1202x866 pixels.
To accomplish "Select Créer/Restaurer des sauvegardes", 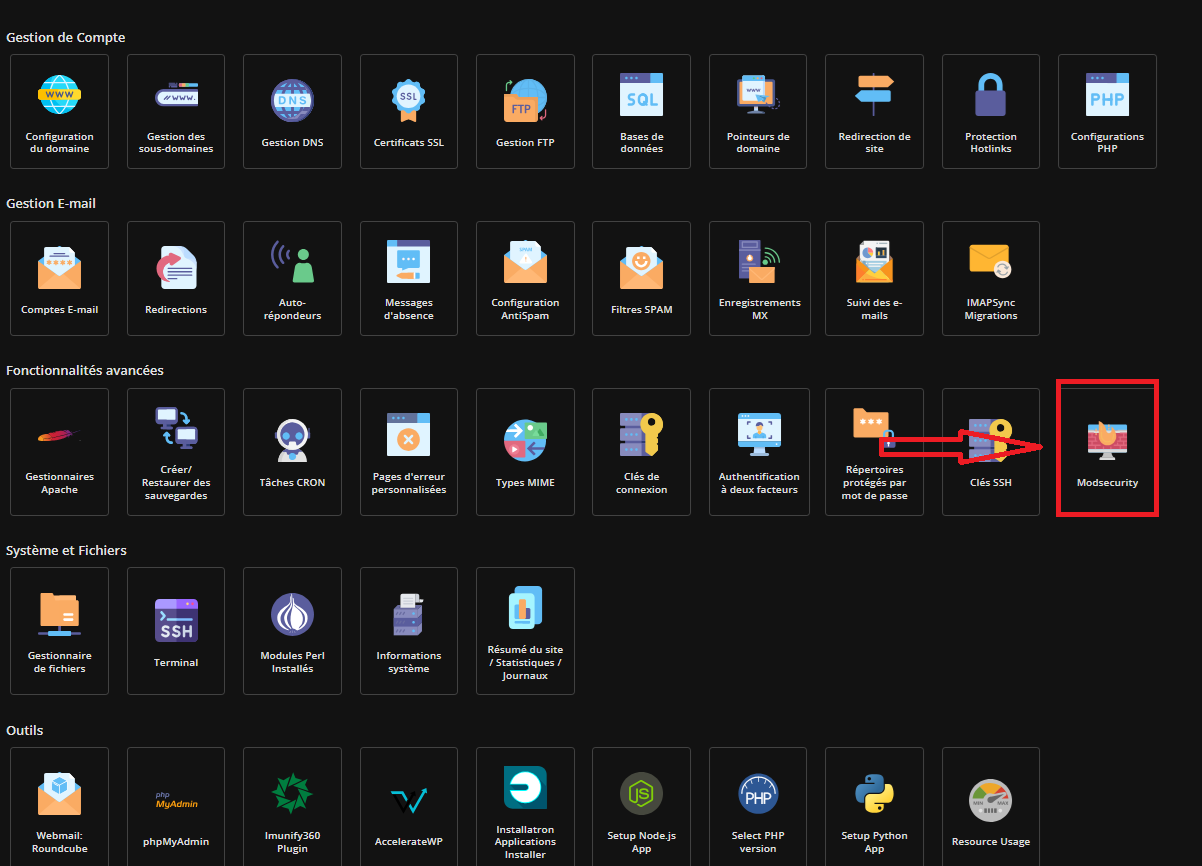I will pos(176,452).
